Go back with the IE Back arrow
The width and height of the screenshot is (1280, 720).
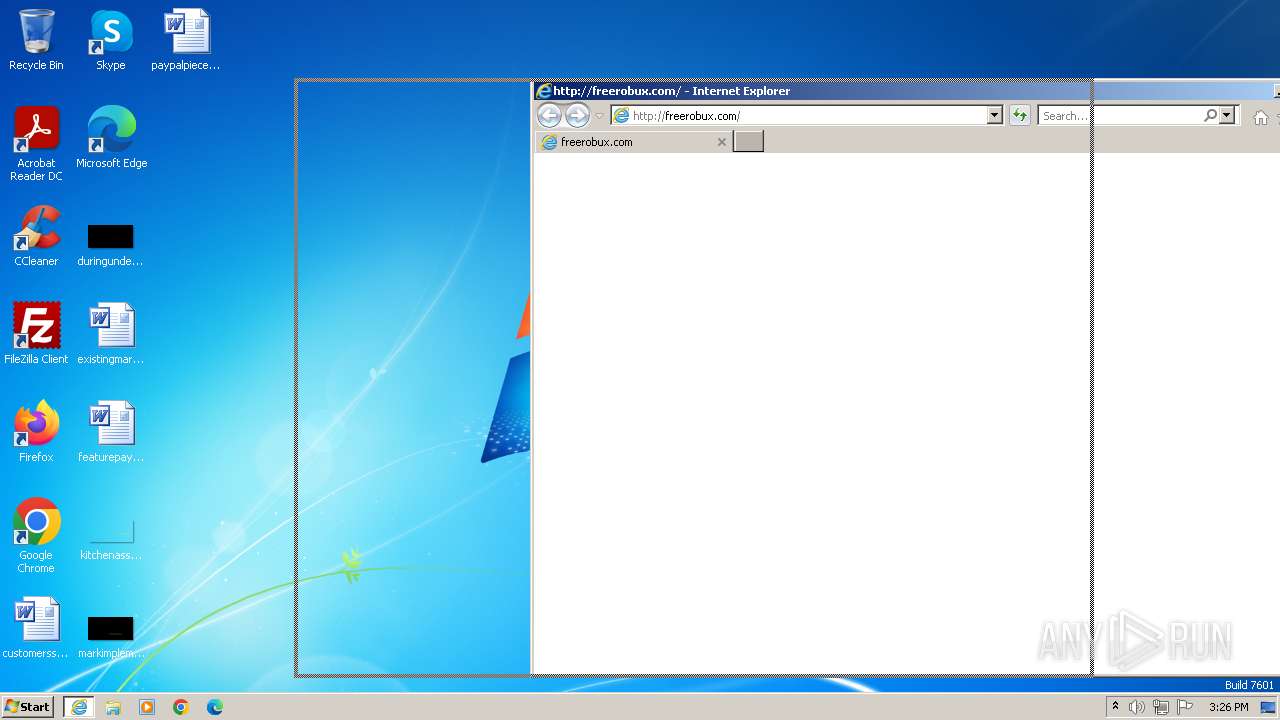pos(549,115)
